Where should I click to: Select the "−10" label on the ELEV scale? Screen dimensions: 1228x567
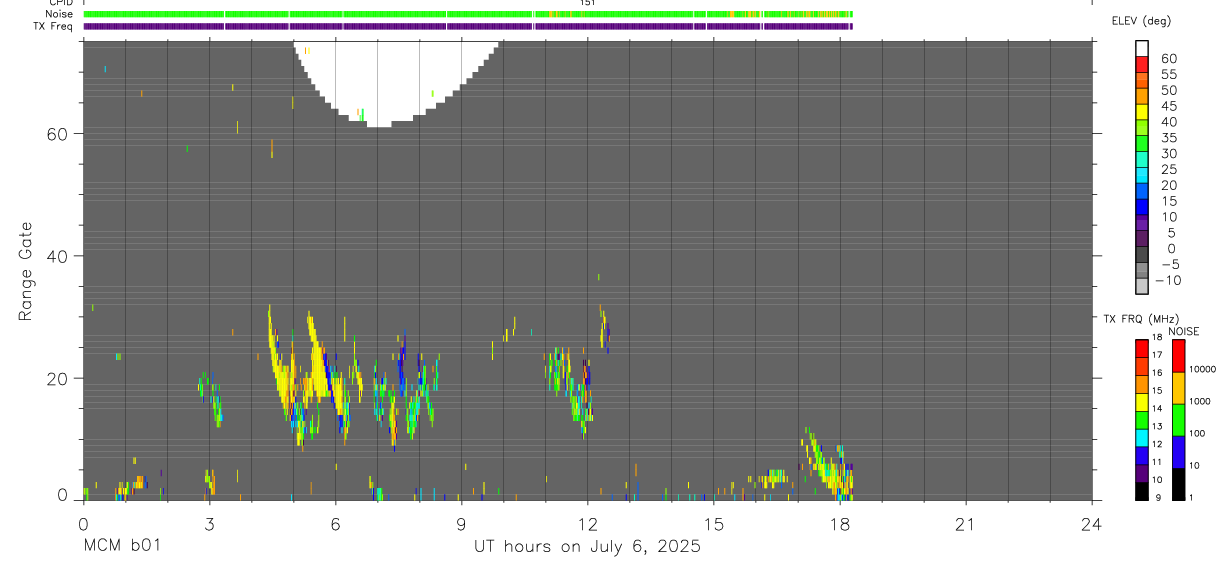1167,280
